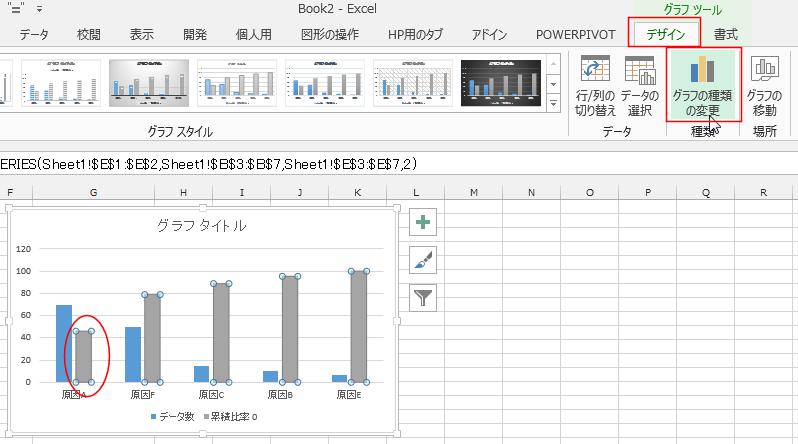Click the グラフの種類の変更 icon
The width and height of the screenshot is (798, 444).
[702, 70]
